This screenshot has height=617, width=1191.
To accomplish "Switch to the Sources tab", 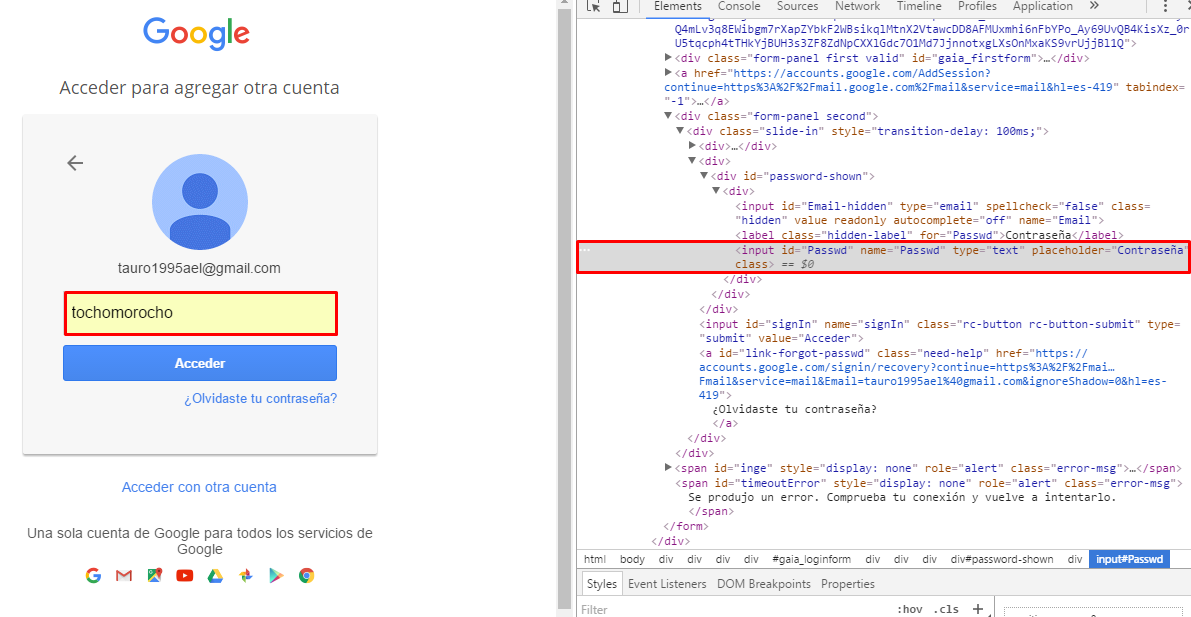I will tap(798, 6).
